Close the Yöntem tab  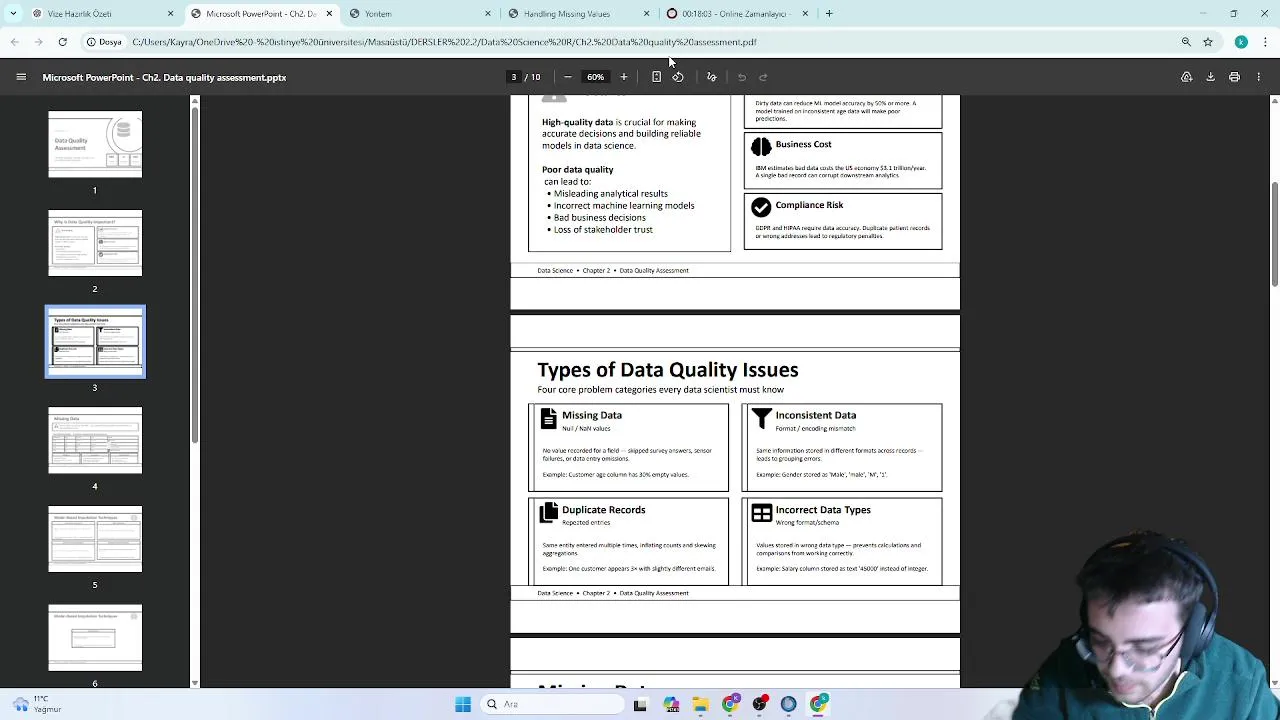point(488,14)
